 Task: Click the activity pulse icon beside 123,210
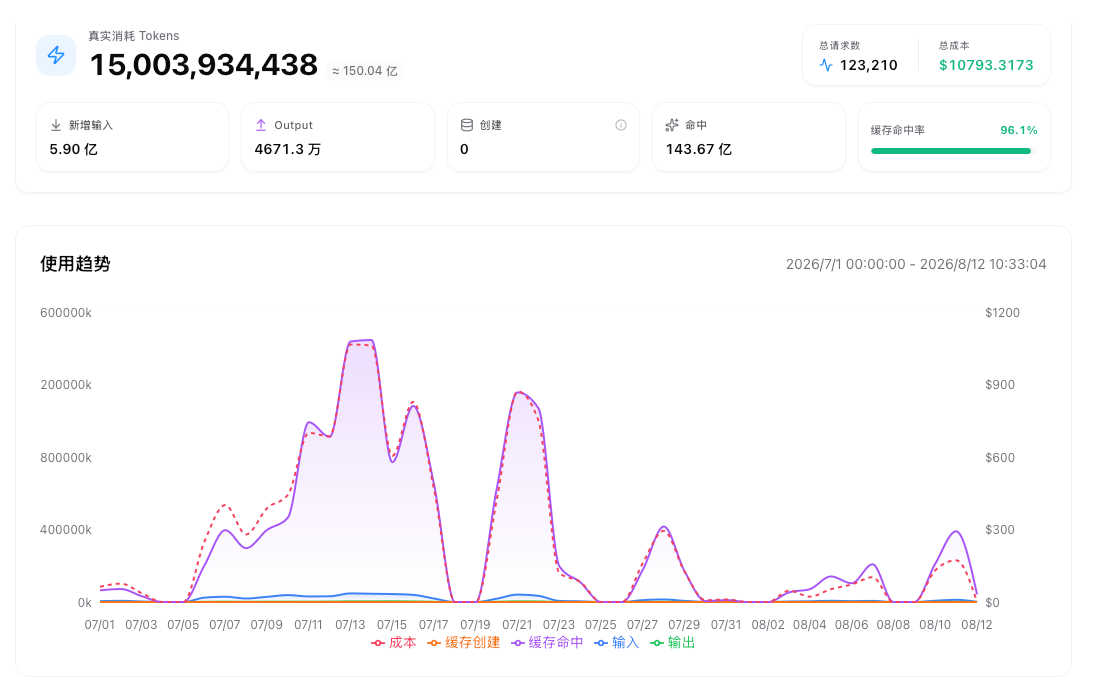click(x=826, y=65)
